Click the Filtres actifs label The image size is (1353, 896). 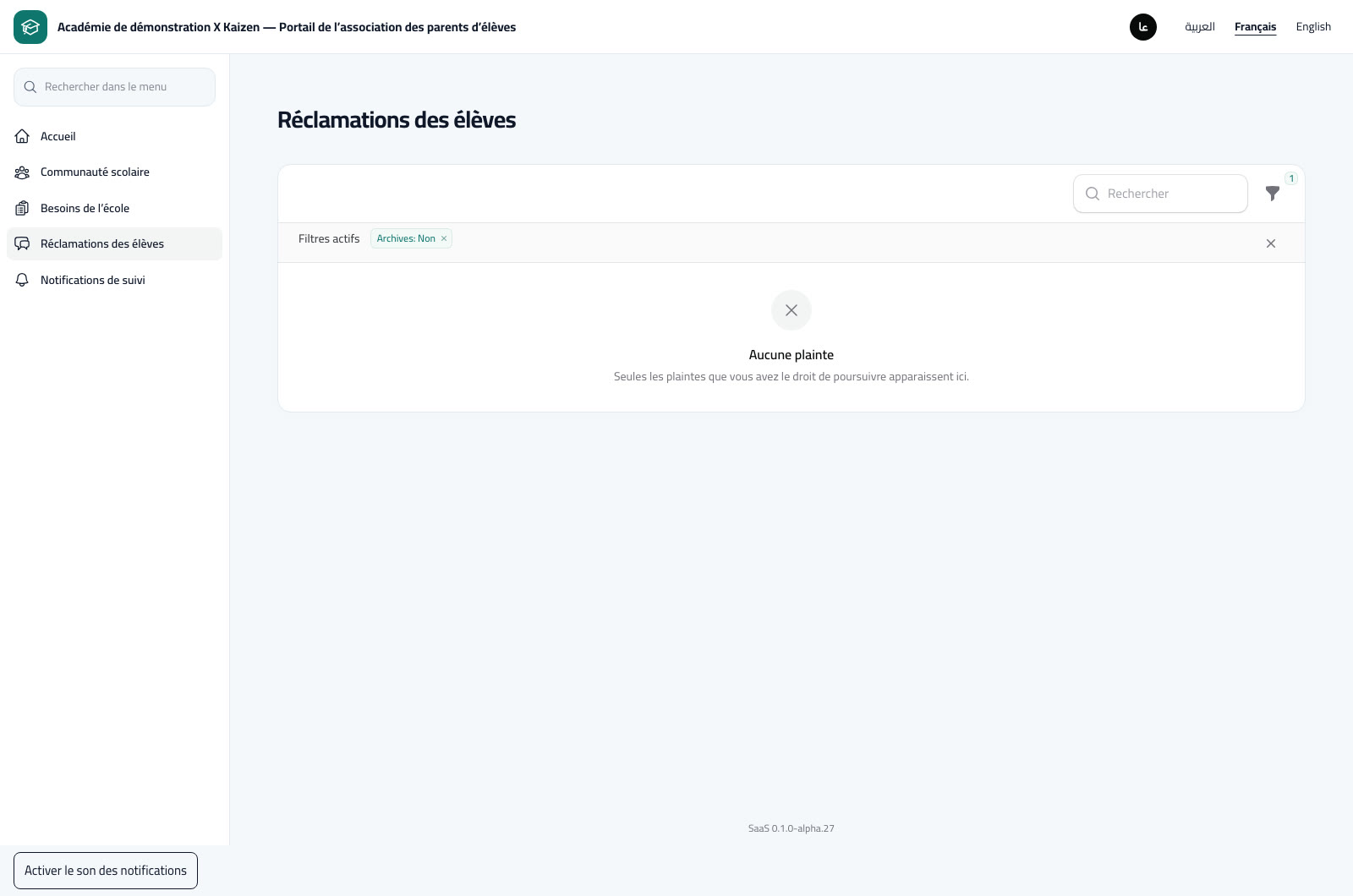pos(329,239)
